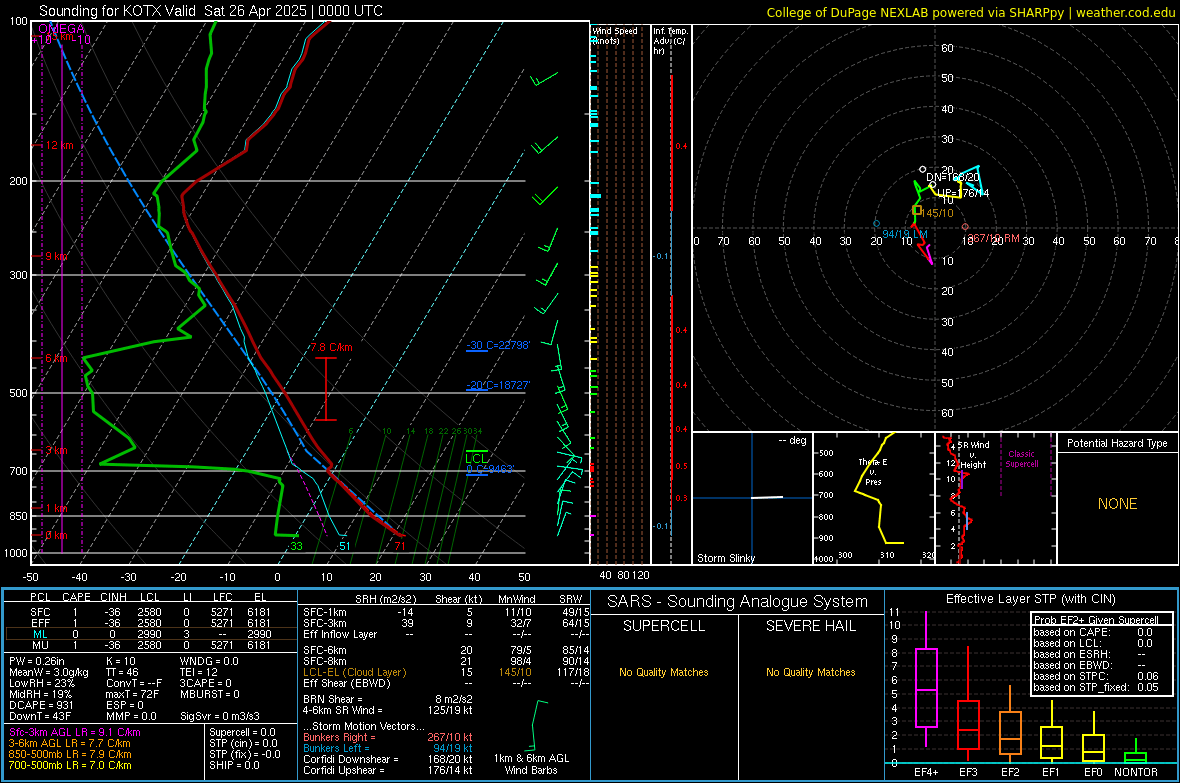The image size is (1180, 783).
Task: Click the "UP=176/14" hodograph label
Action: (963, 193)
